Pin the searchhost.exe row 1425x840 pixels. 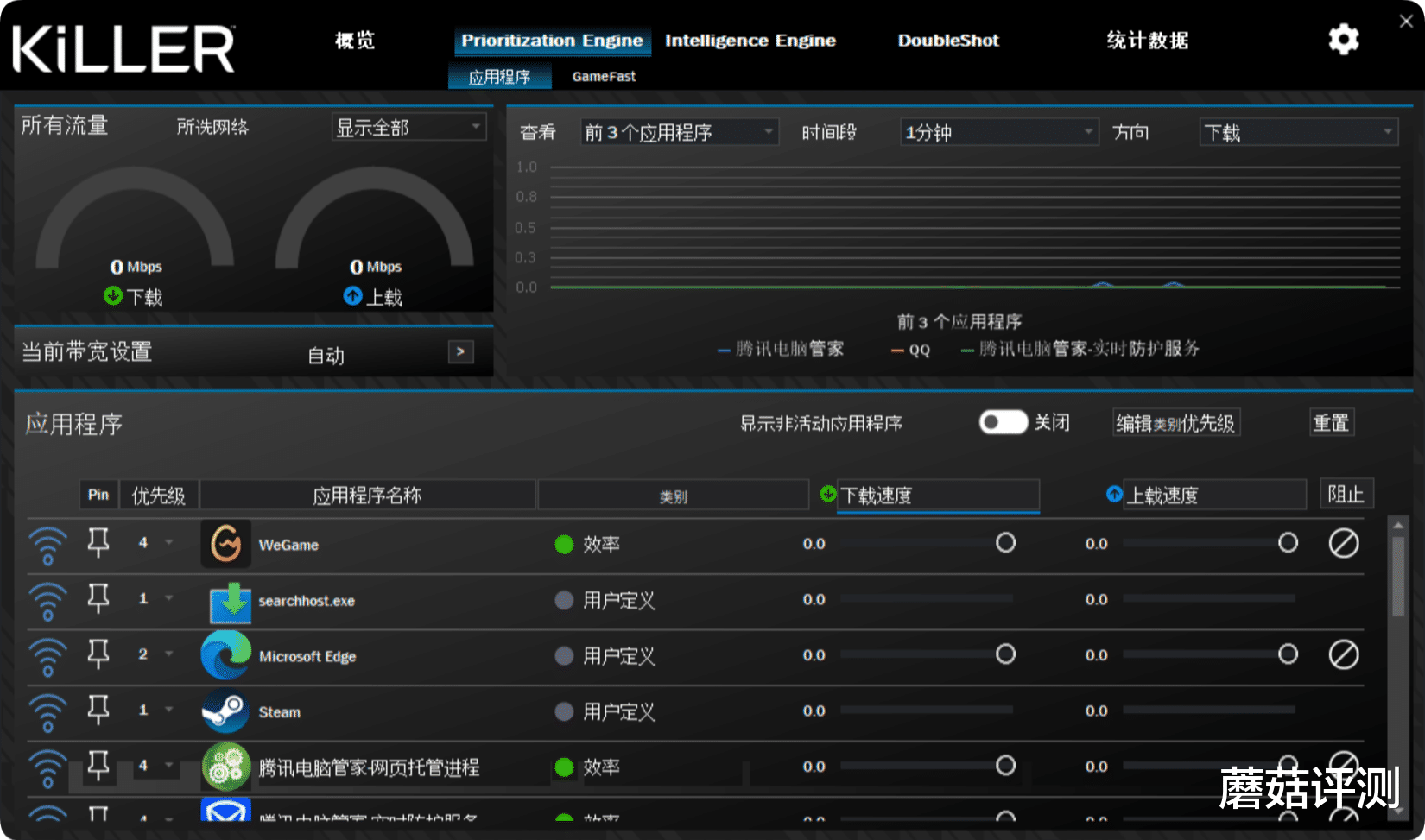click(98, 598)
